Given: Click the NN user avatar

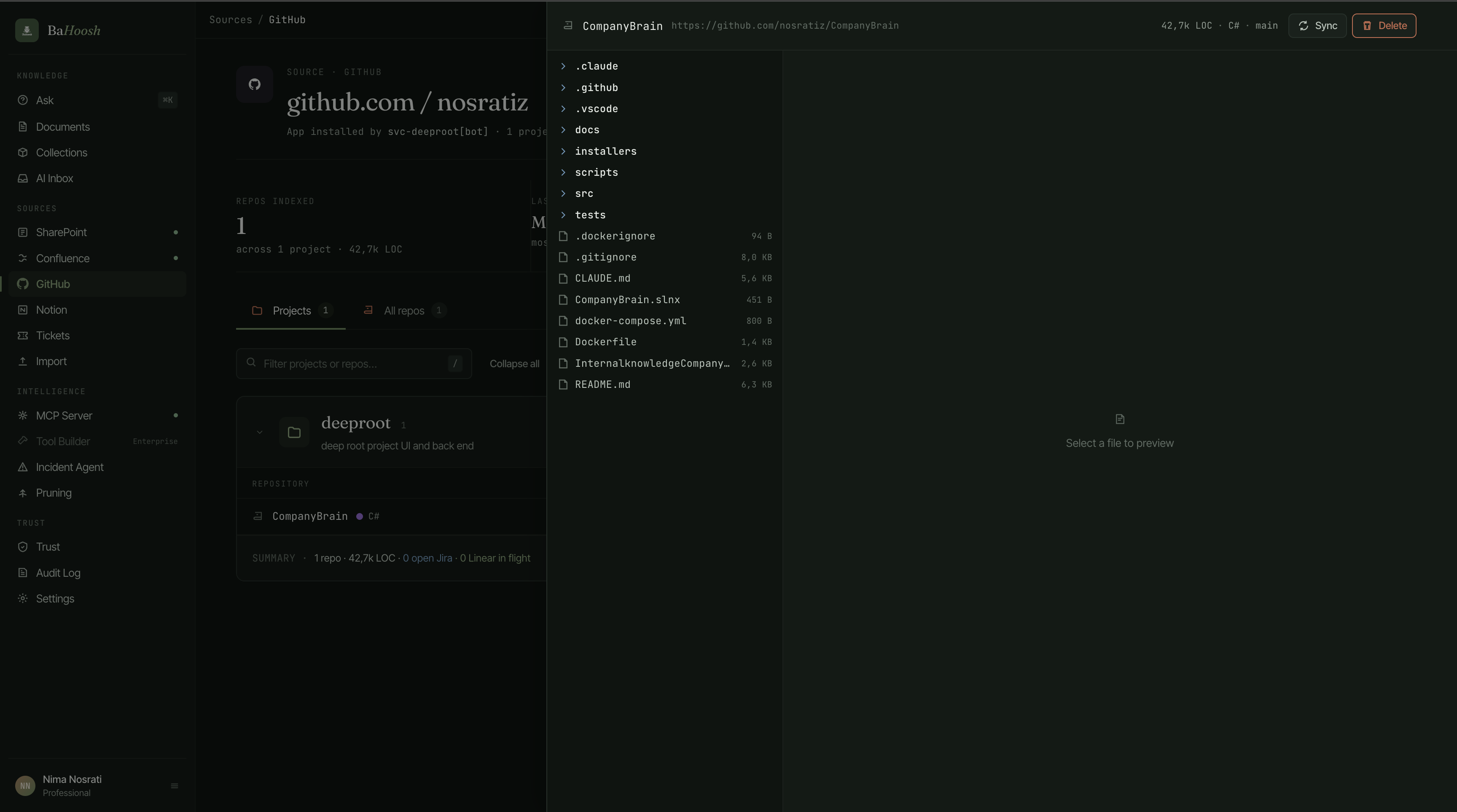Looking at the screenshot, I should [25, 785].
